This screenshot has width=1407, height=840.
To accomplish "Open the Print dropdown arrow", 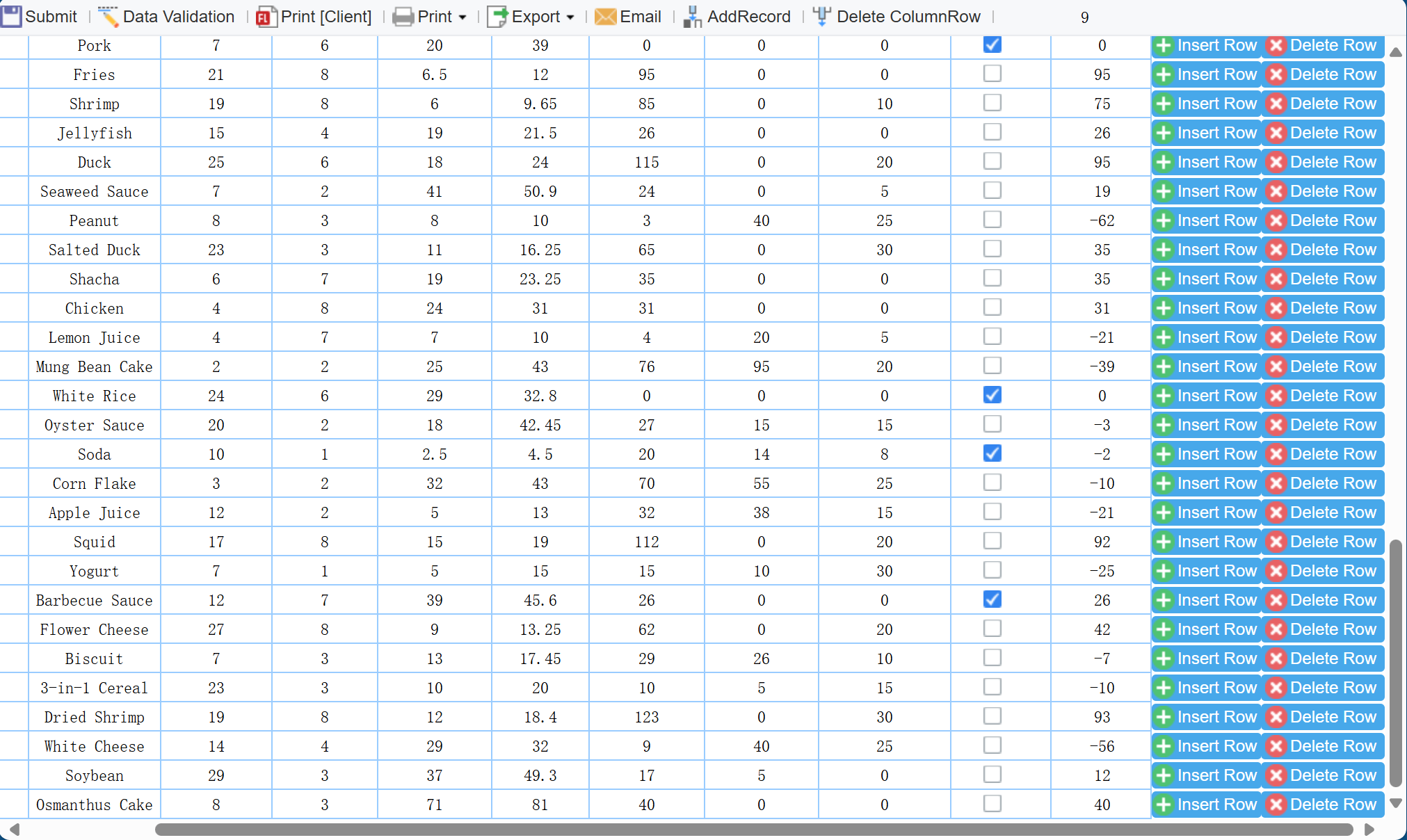I will pyautogui.click(x=463, y=17).
